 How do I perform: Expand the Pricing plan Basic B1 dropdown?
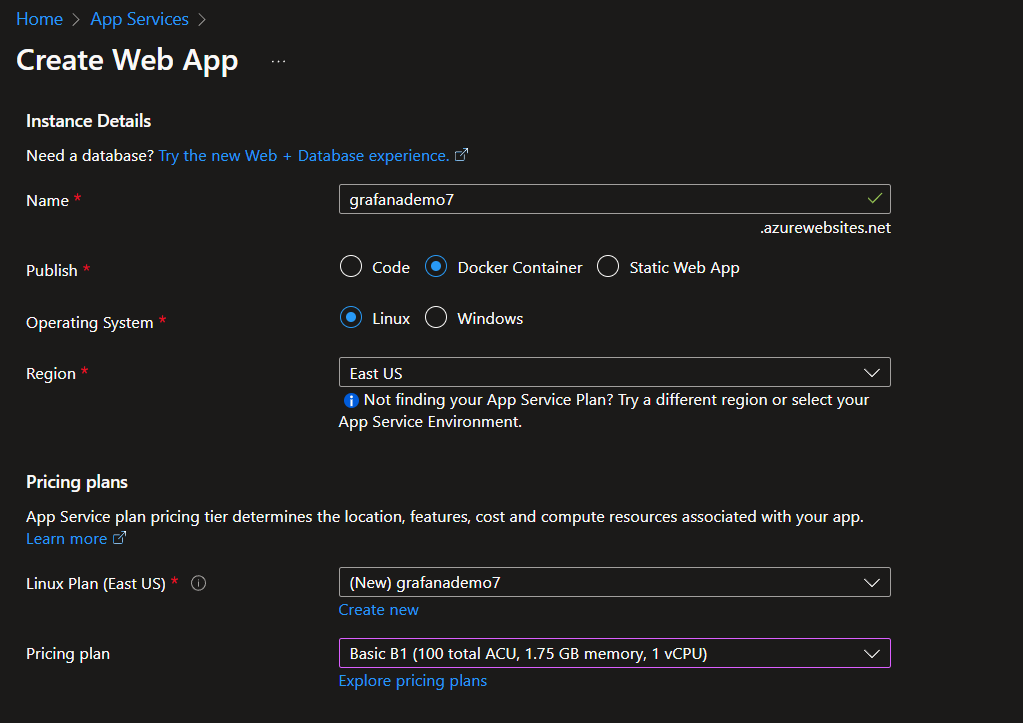pyautogui.click(x=615, y=653)
